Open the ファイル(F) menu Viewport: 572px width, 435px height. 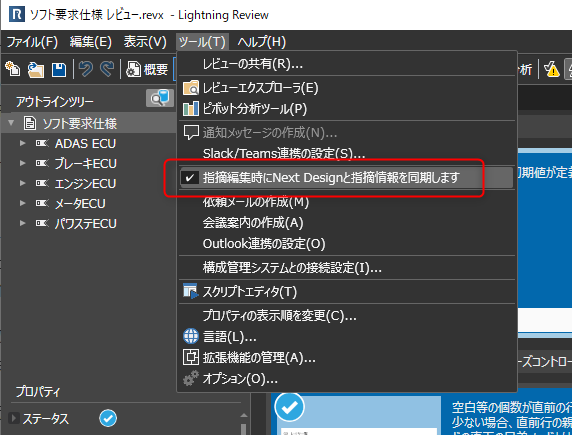32,42
